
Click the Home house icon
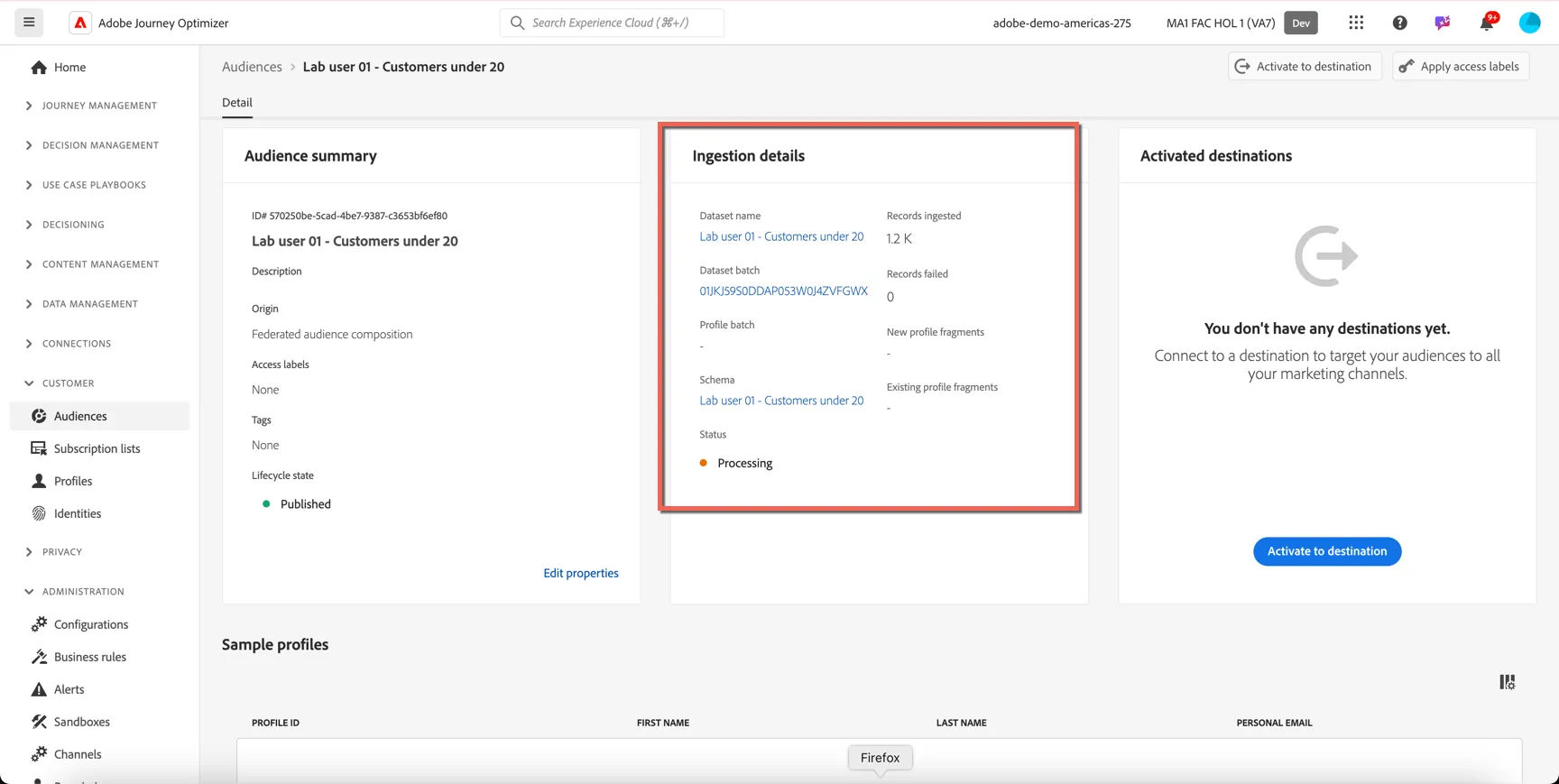39,68
